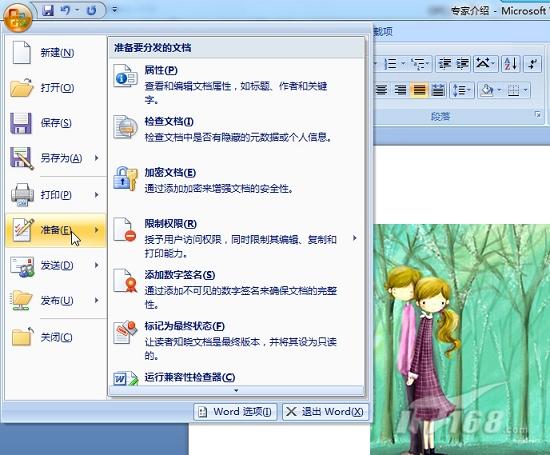The height and width of the screenshot is (455, 550).
Task: Select the Sort A-Z icon in ribbon
Action: coord(510,64)
